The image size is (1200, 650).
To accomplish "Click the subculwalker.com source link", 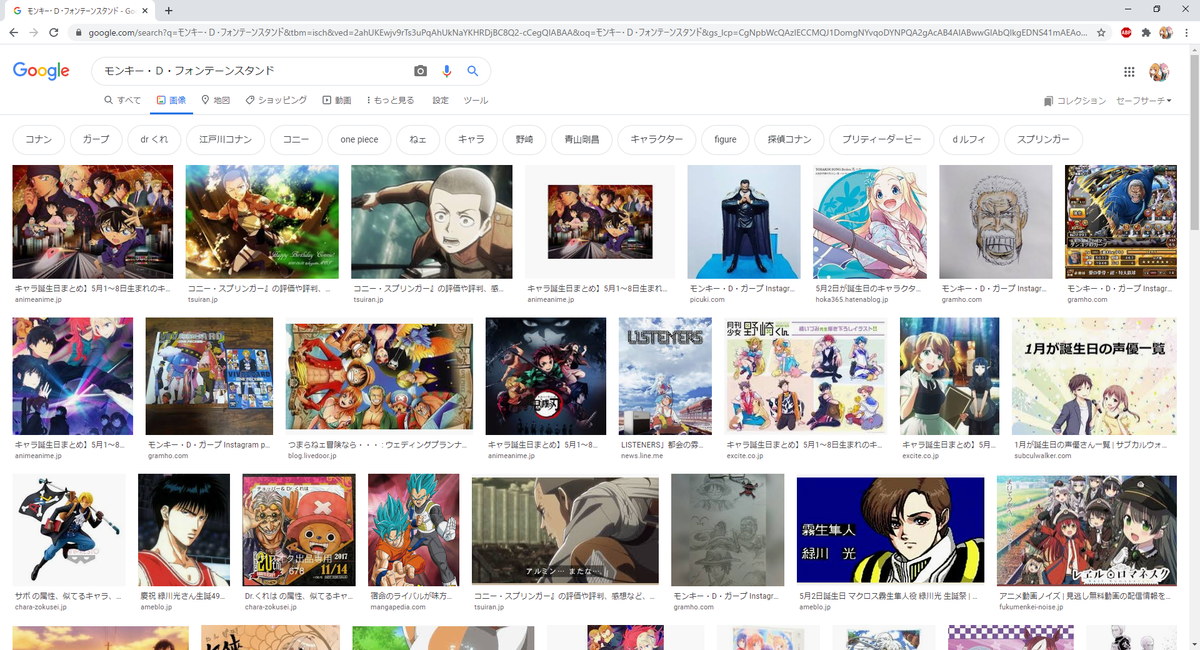I will [x=1042, y=455].
